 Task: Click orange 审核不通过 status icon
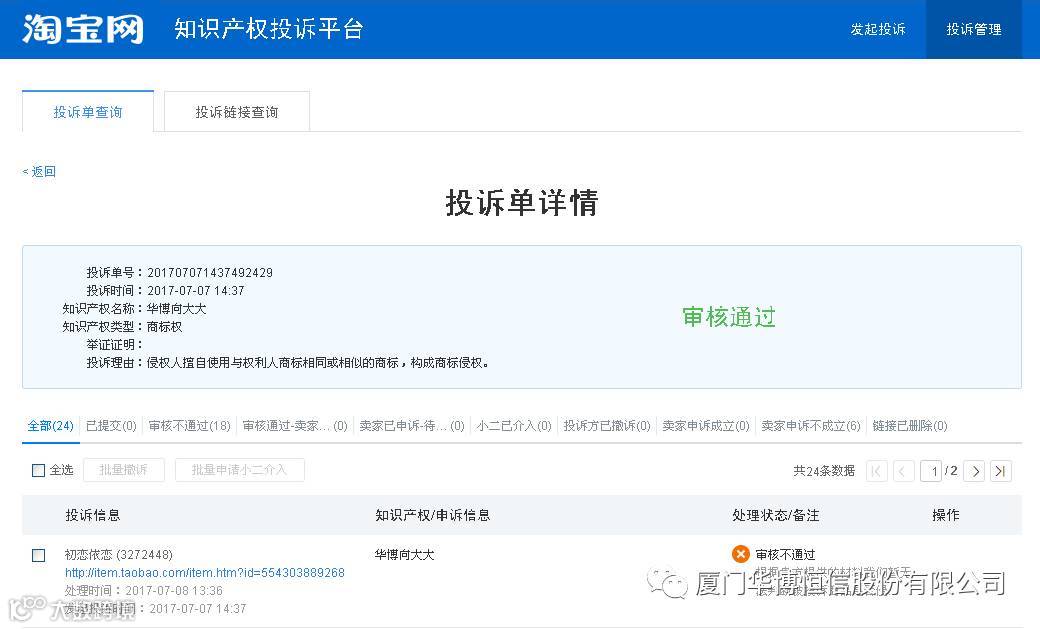(740, 554)
